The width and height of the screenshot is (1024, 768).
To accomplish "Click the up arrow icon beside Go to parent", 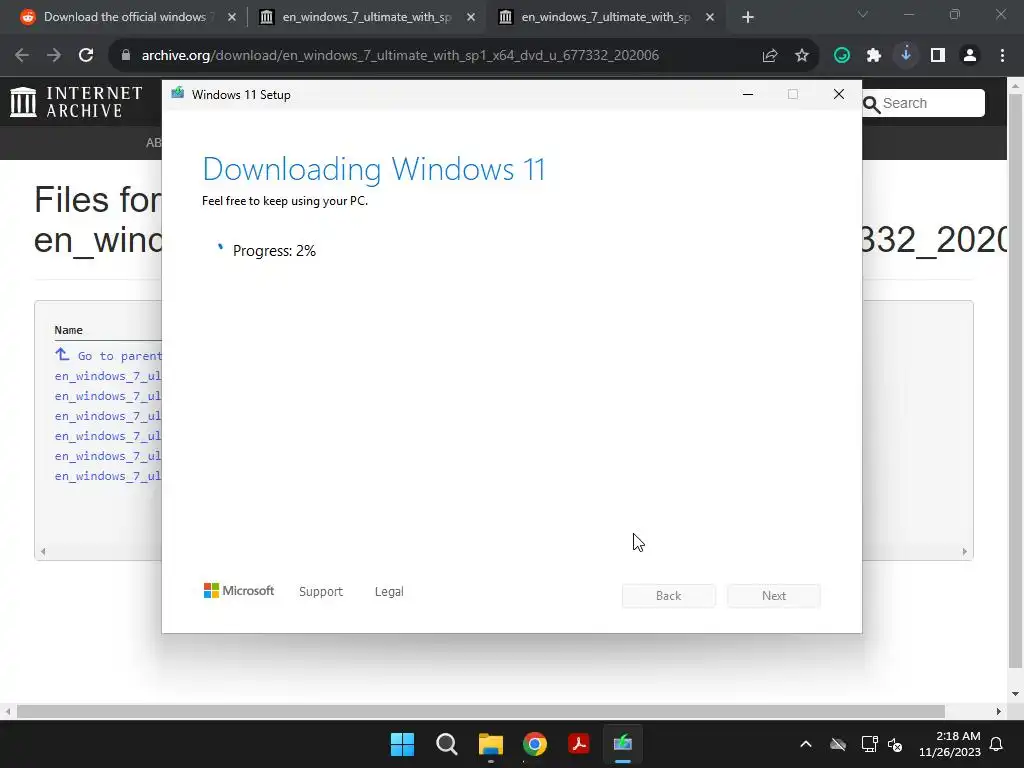I will coord(62,355).
